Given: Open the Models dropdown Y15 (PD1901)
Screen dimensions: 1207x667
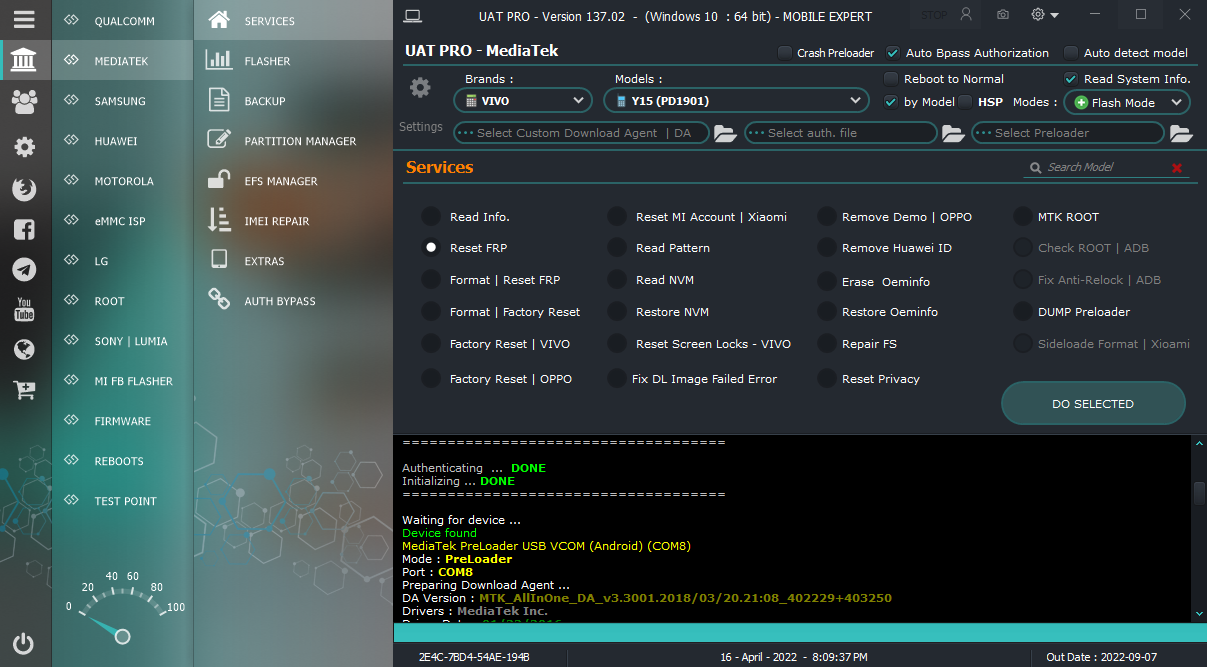Looking at the screenshot, I should pyautogui.click(x=736, y=101).
